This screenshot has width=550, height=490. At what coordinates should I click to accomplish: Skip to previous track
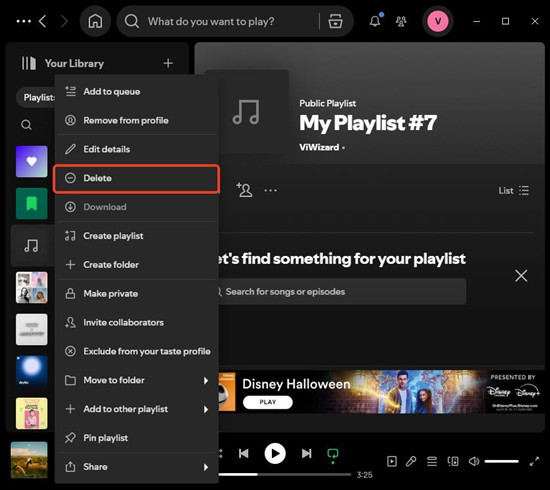(243, 454)
